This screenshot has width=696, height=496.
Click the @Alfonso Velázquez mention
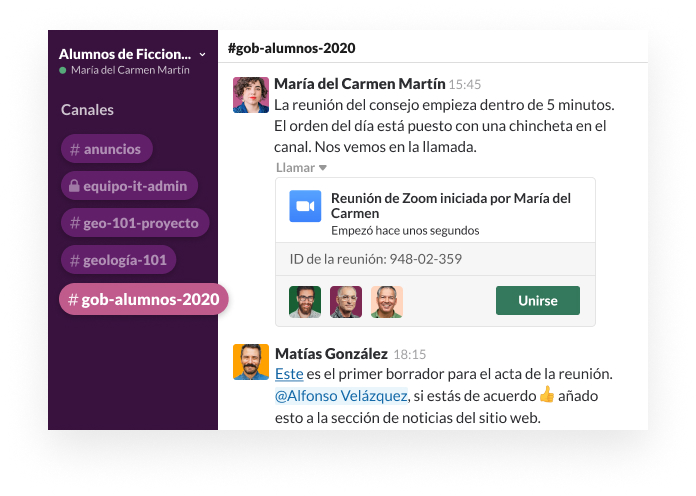pos(341,396)
